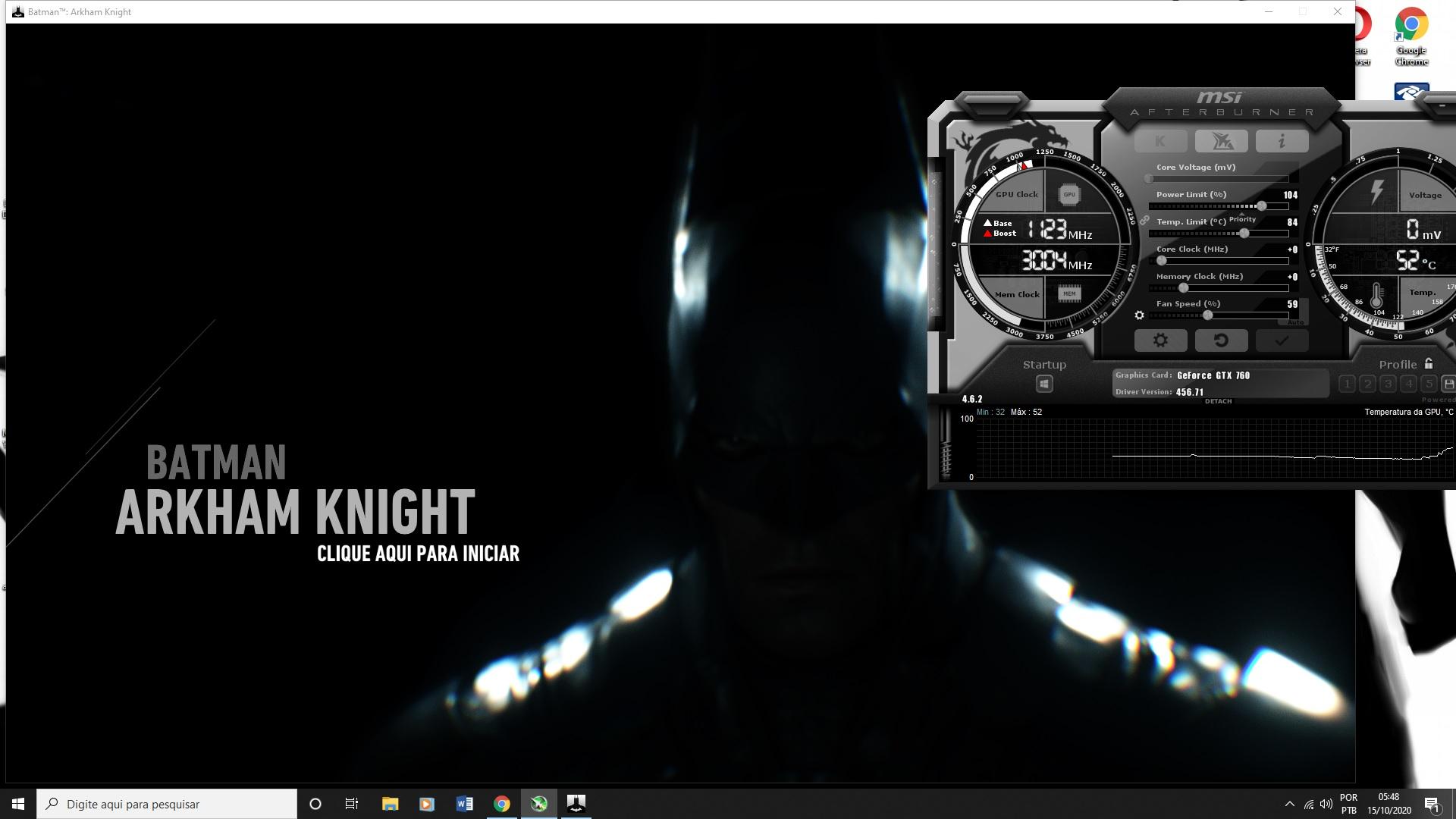Adjust the Memory Clock slider handle
The image size is (1456, 819).
point(1183,288)
